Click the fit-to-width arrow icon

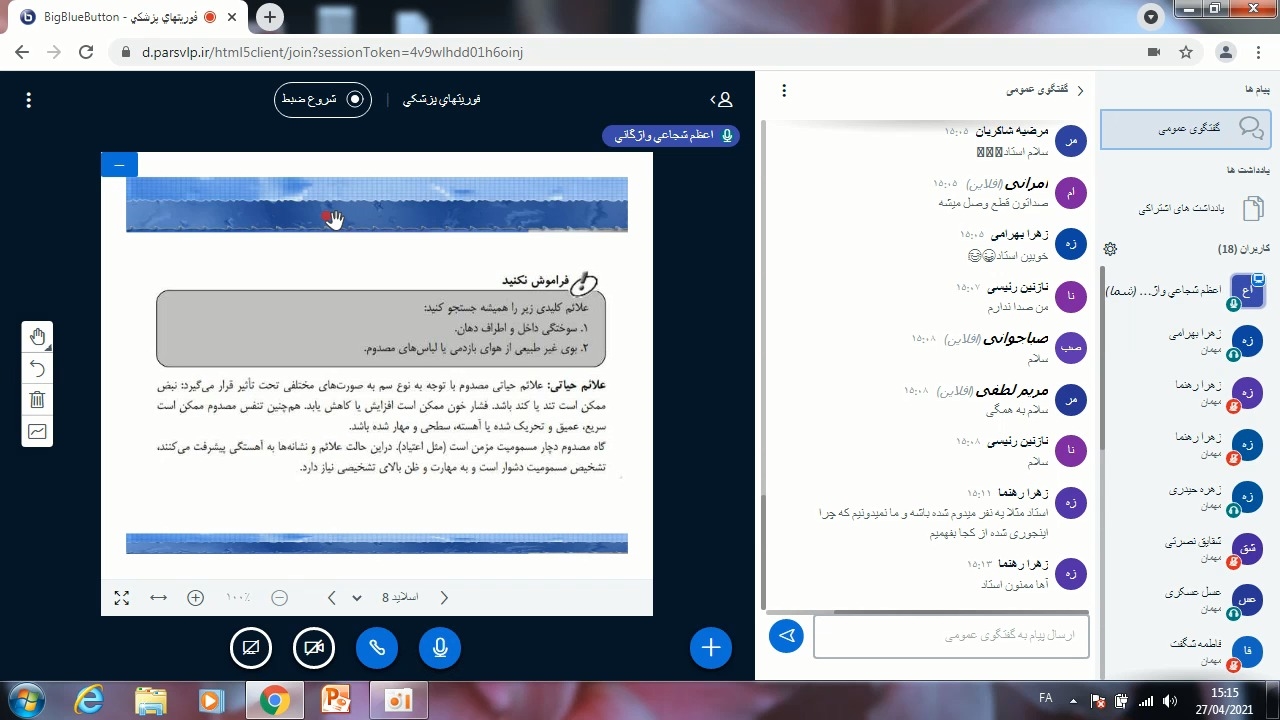[158, 598]
